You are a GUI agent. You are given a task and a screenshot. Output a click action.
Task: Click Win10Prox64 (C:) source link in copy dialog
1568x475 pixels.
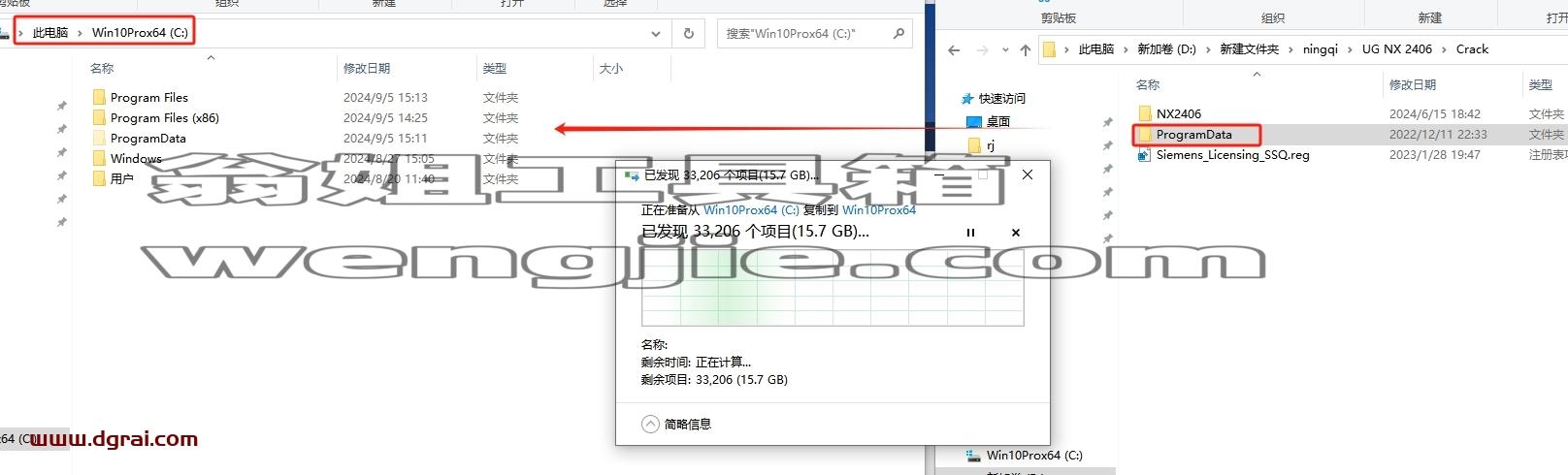tap(751, 209)
